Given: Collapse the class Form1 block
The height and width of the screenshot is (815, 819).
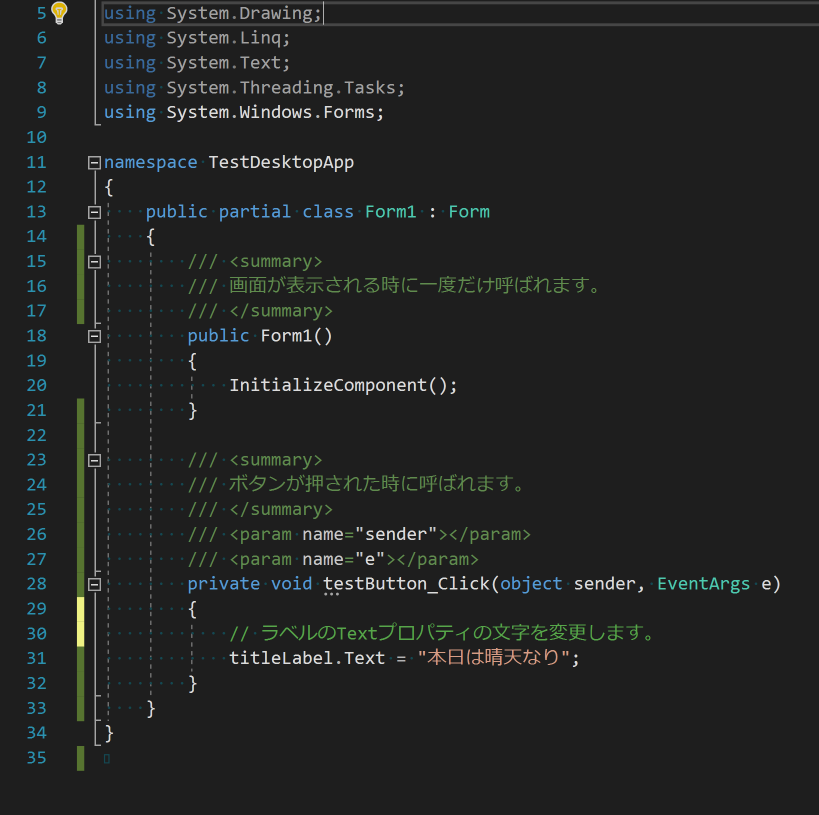Looking at the screenshot, I should click(x=94, y=213).
